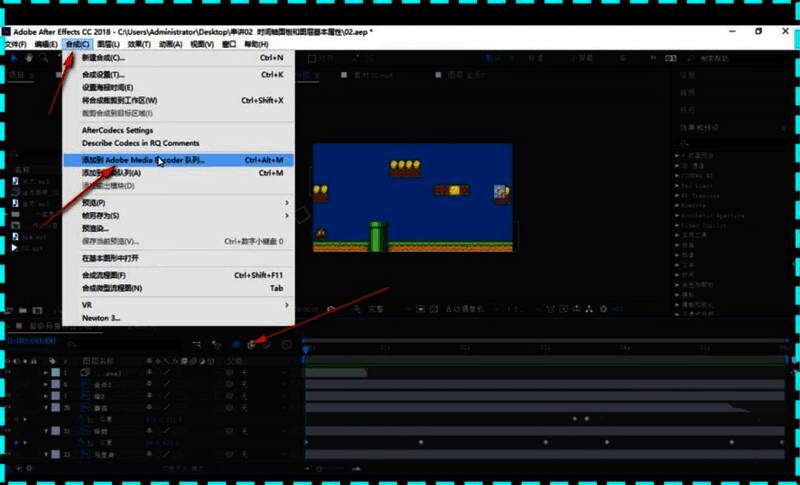The height and width of the screenshot is (485, 800).
Task: Click AfterCodecs Settings entry
Action: (x=117, y=130)
